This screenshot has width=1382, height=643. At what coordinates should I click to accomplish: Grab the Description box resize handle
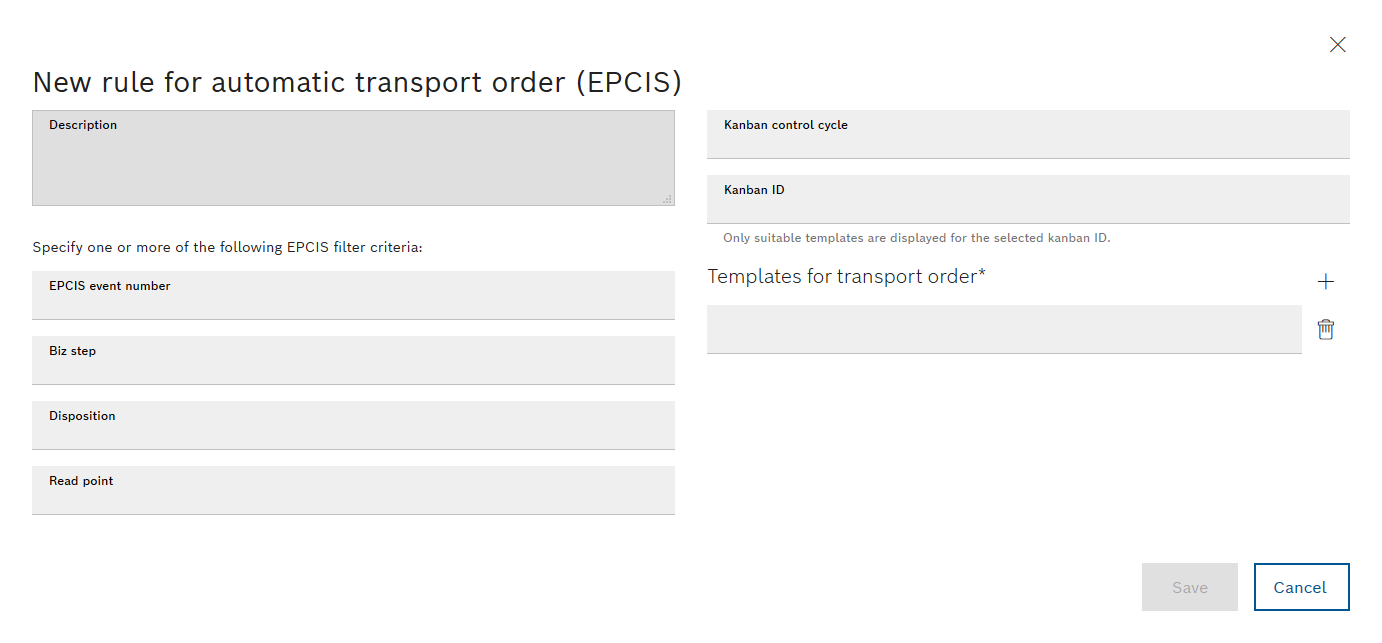pyautogui.click(x=667, y=199)
